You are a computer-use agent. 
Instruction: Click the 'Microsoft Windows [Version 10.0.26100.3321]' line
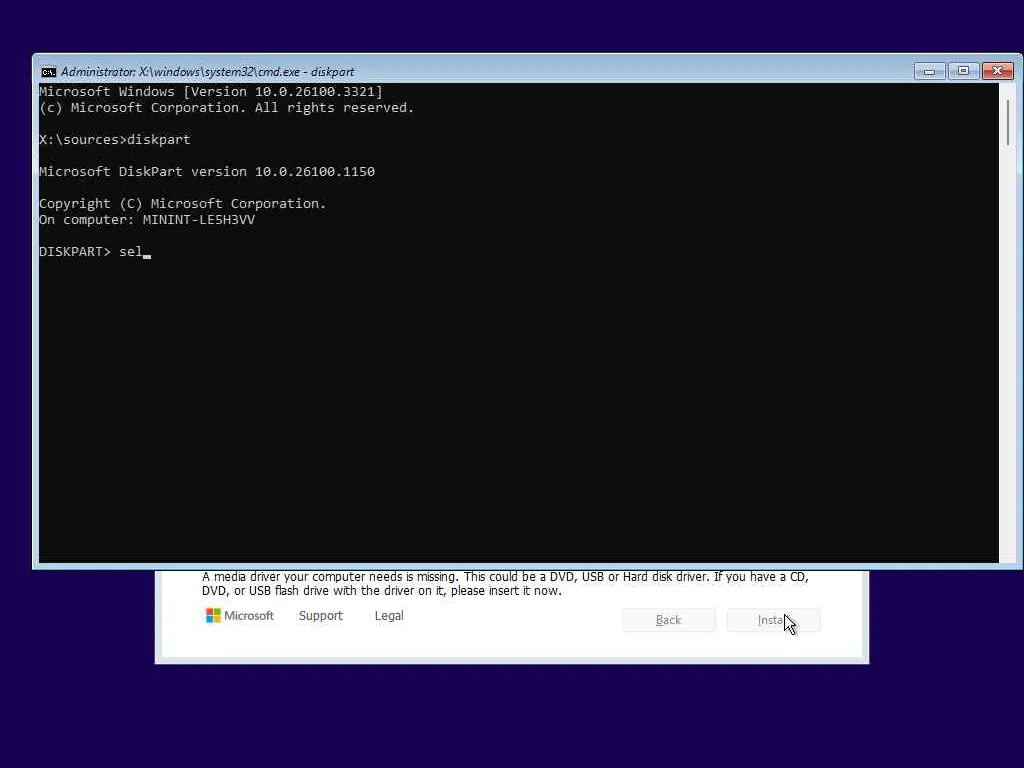coord(211,91)
